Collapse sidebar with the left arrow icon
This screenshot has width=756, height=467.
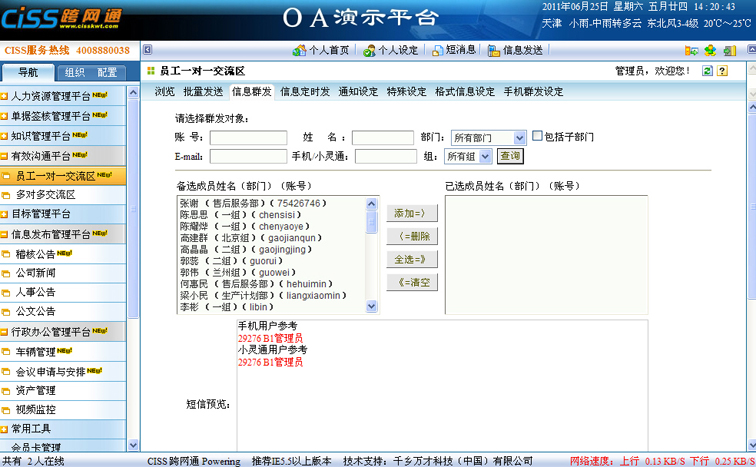(147, 50)
